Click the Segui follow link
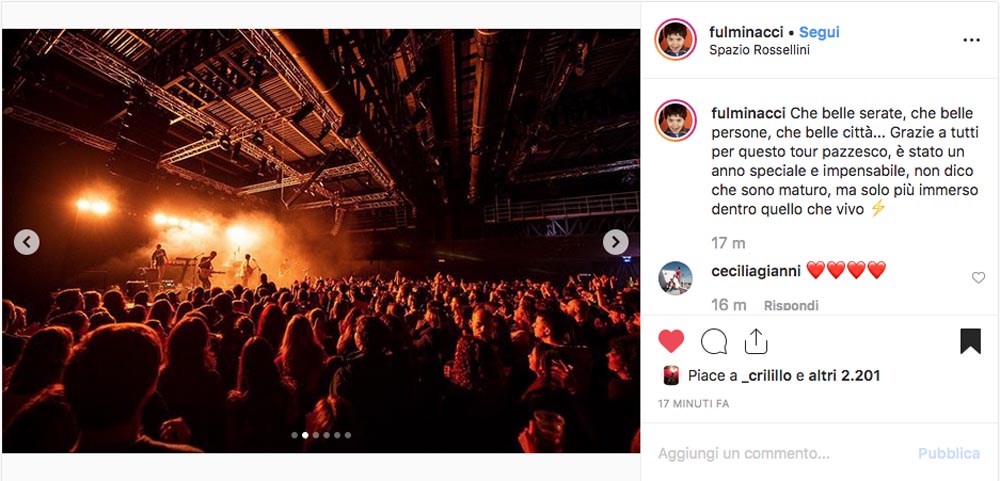 click(820, 32)
